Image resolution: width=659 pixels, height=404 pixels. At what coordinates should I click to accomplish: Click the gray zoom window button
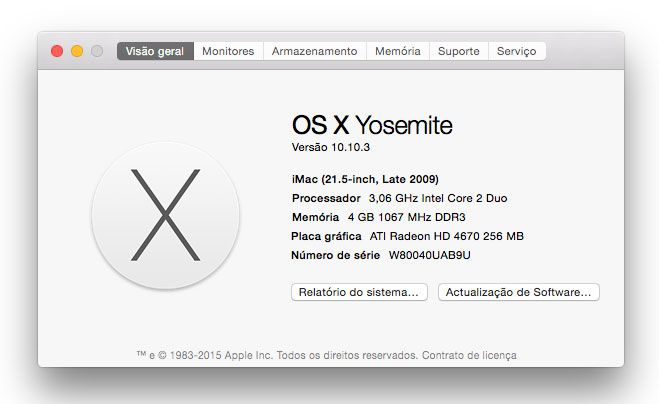click(x=97, y=51)
